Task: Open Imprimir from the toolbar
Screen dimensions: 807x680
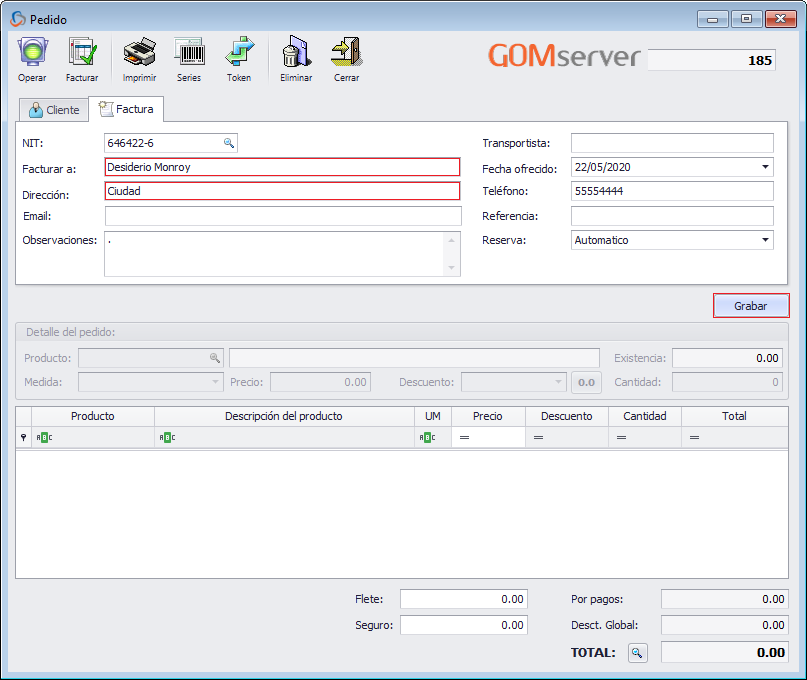Action: tap(138, 57)
